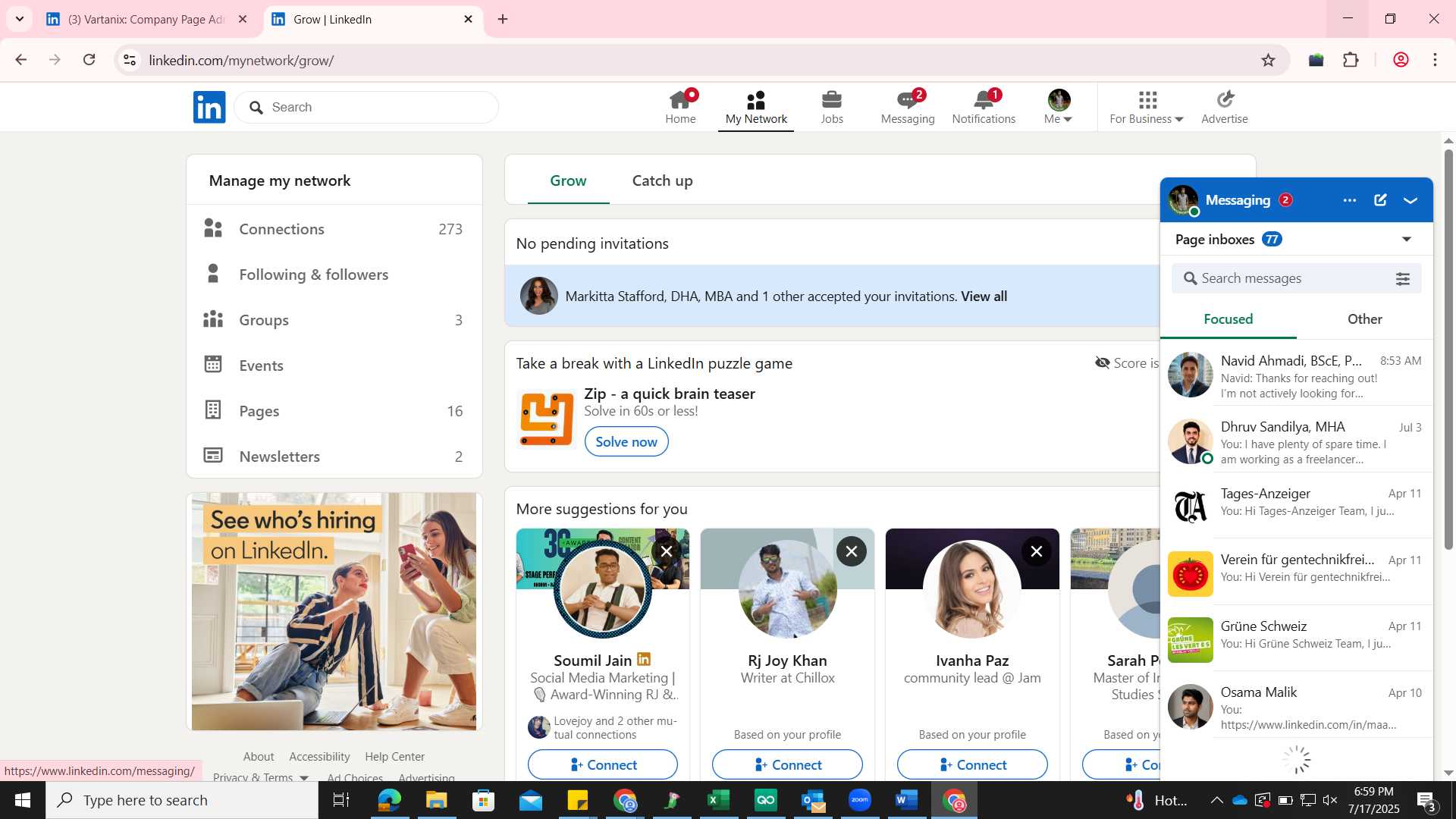This screenshot has height=819, width=1456.
Task: Collapse the Messaging panel chevron
Action: tap(1410, 200)
